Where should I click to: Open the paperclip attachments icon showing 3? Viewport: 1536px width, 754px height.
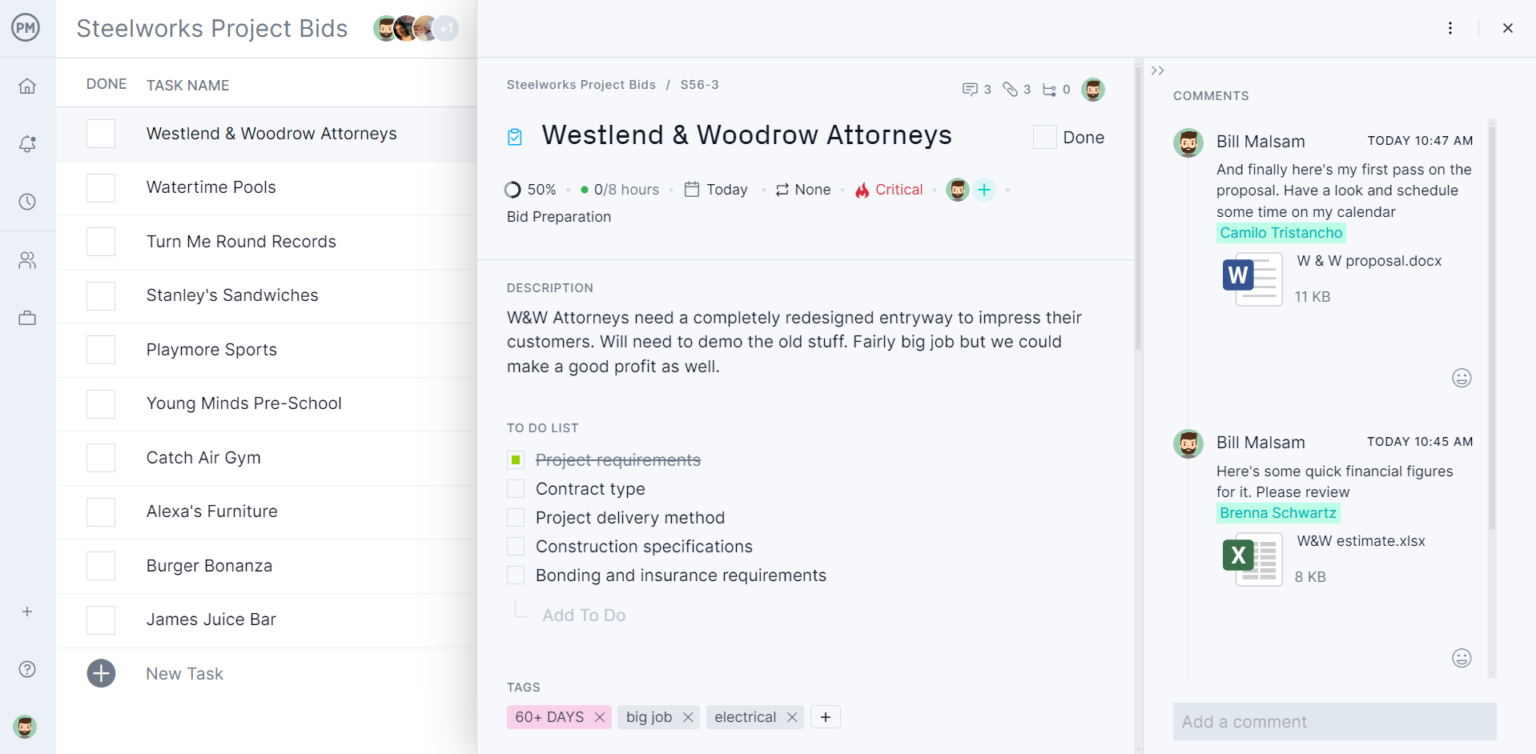[x=1012, y=89]
